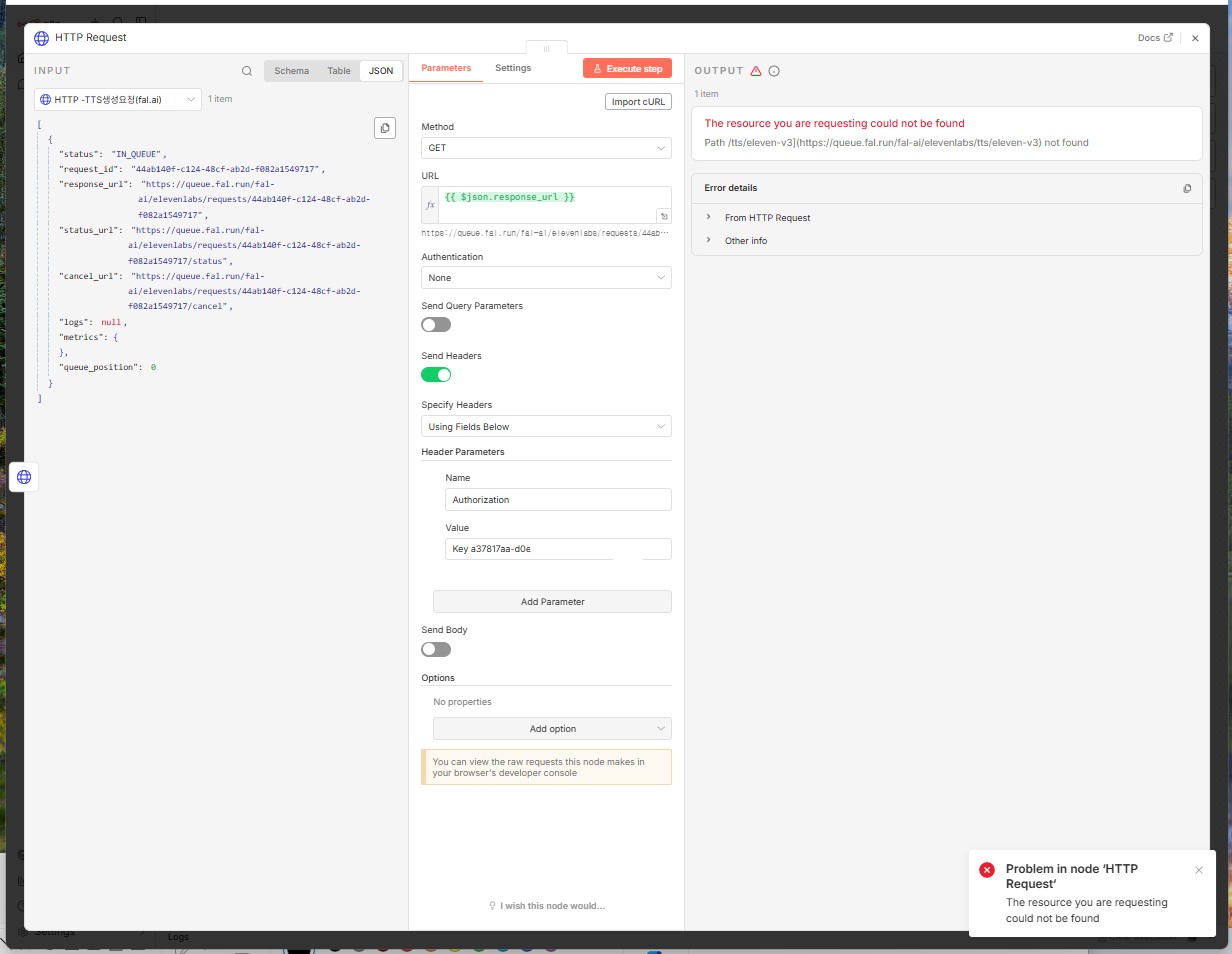The width and height of the screenshot is (1232, 954).
Task: Search the input data with magnifier icon
Action: click(247, 71)
